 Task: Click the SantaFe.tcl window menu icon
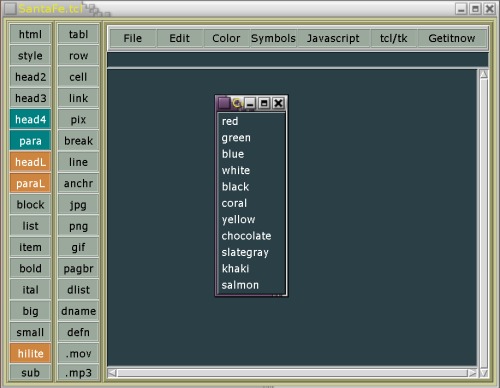coord(10,9)
